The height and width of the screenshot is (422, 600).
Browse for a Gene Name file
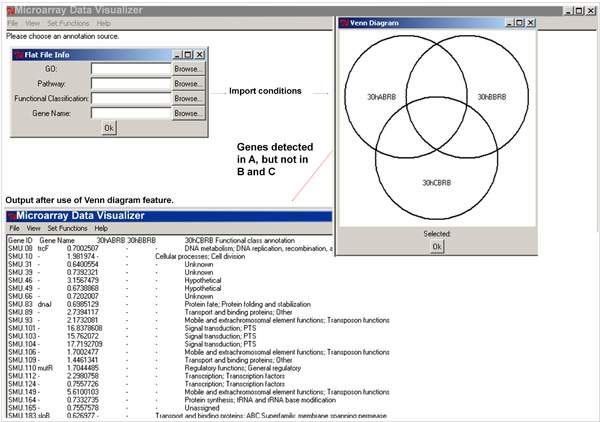click(x=187, y=114)
